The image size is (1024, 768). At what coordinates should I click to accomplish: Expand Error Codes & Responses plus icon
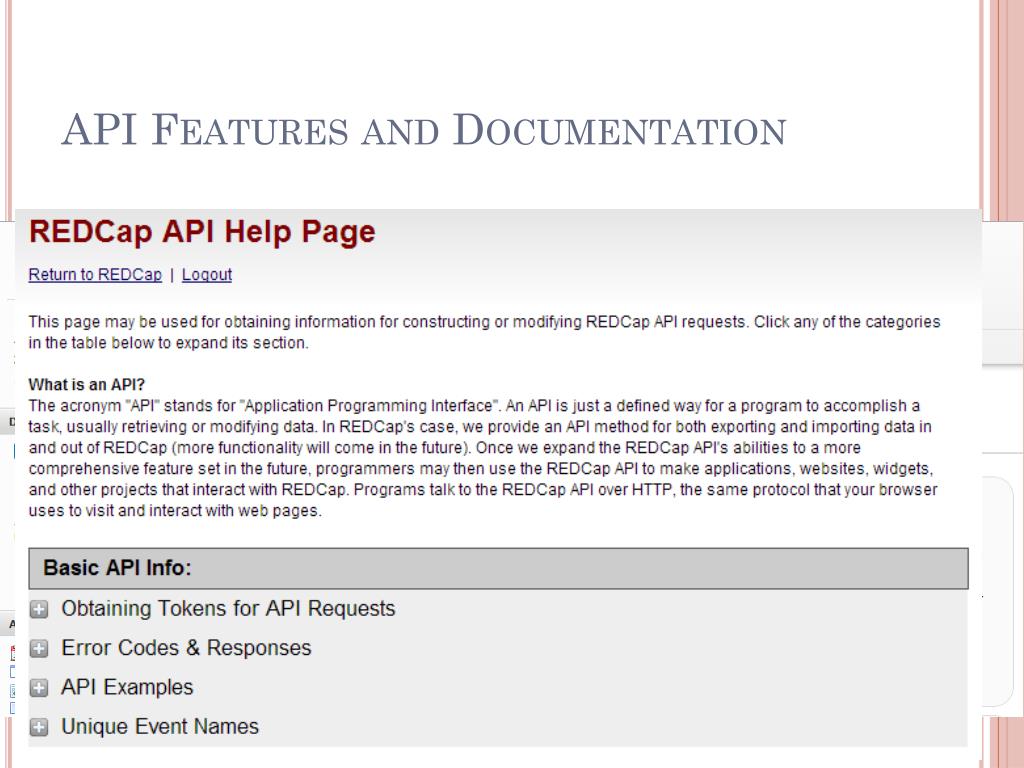39,648
